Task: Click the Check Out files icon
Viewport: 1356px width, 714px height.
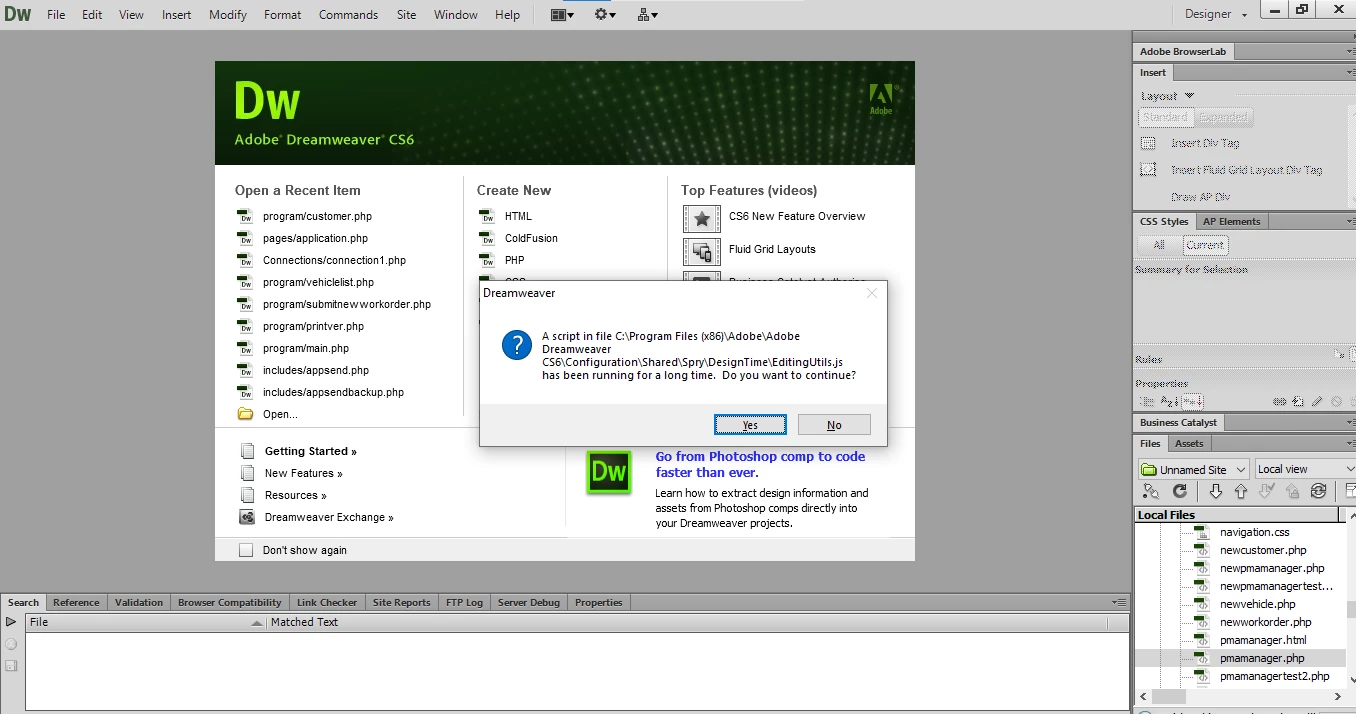Action: coord(1267,491)
